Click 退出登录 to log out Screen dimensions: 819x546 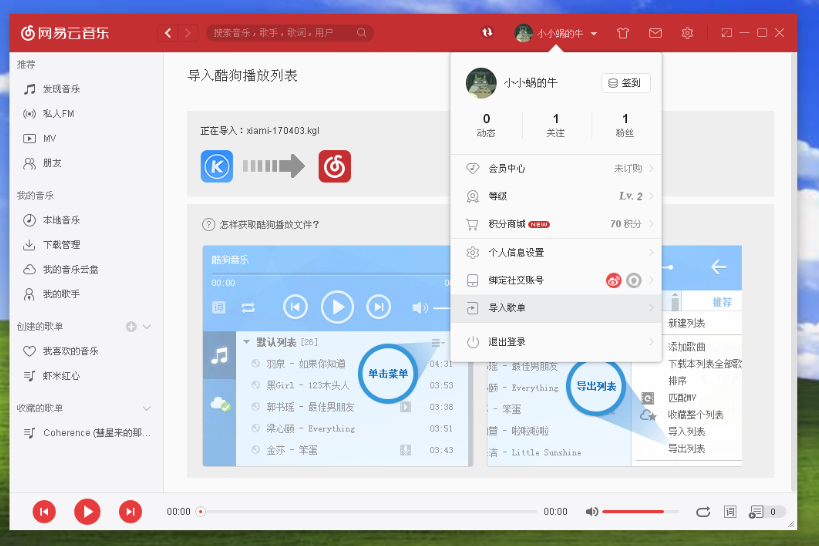pos(556,342)
